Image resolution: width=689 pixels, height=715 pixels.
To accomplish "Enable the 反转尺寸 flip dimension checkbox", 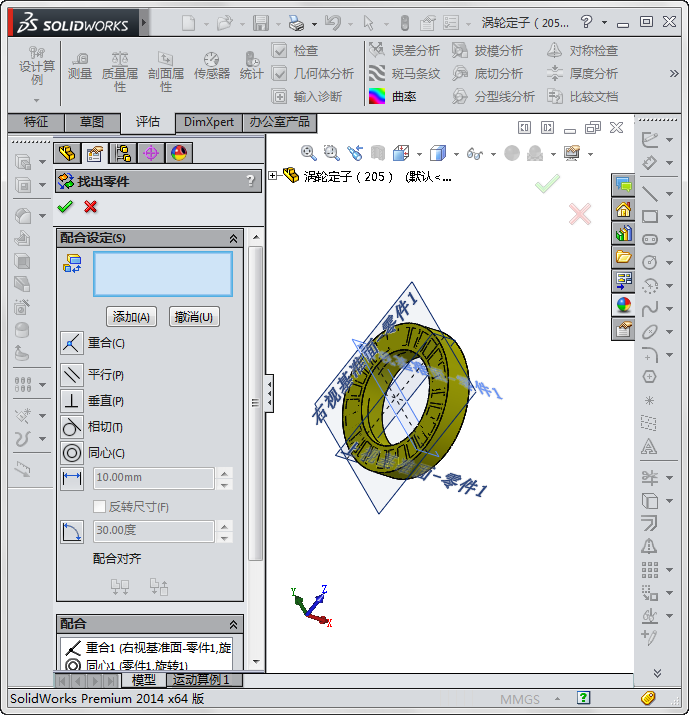I will pyautogui.click(x=100, y=506).
